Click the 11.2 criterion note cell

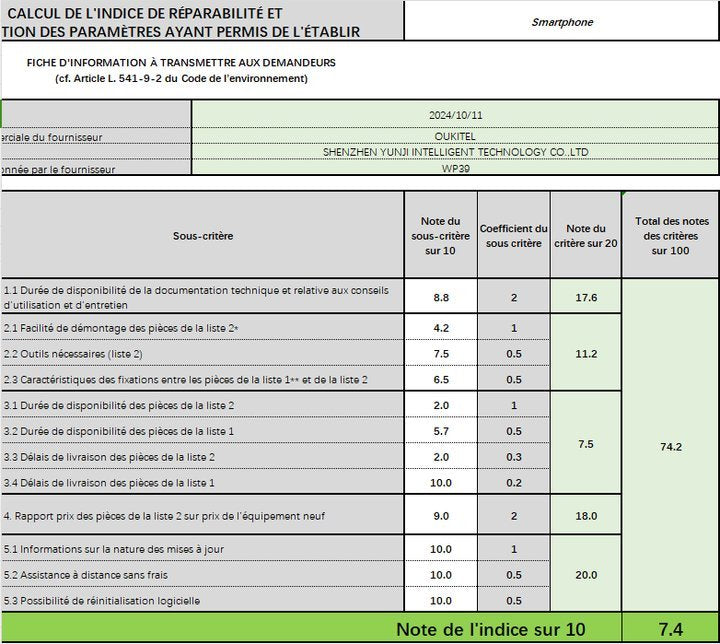(x=586, y=353)
